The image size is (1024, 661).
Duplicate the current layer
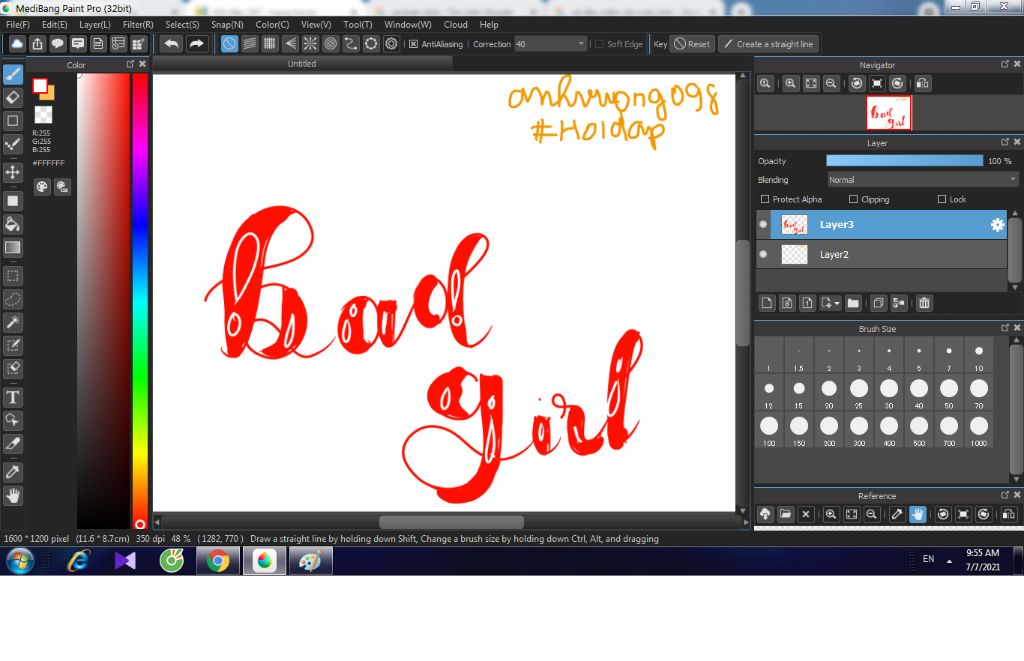pyautogui.click(x=878, y=303)
